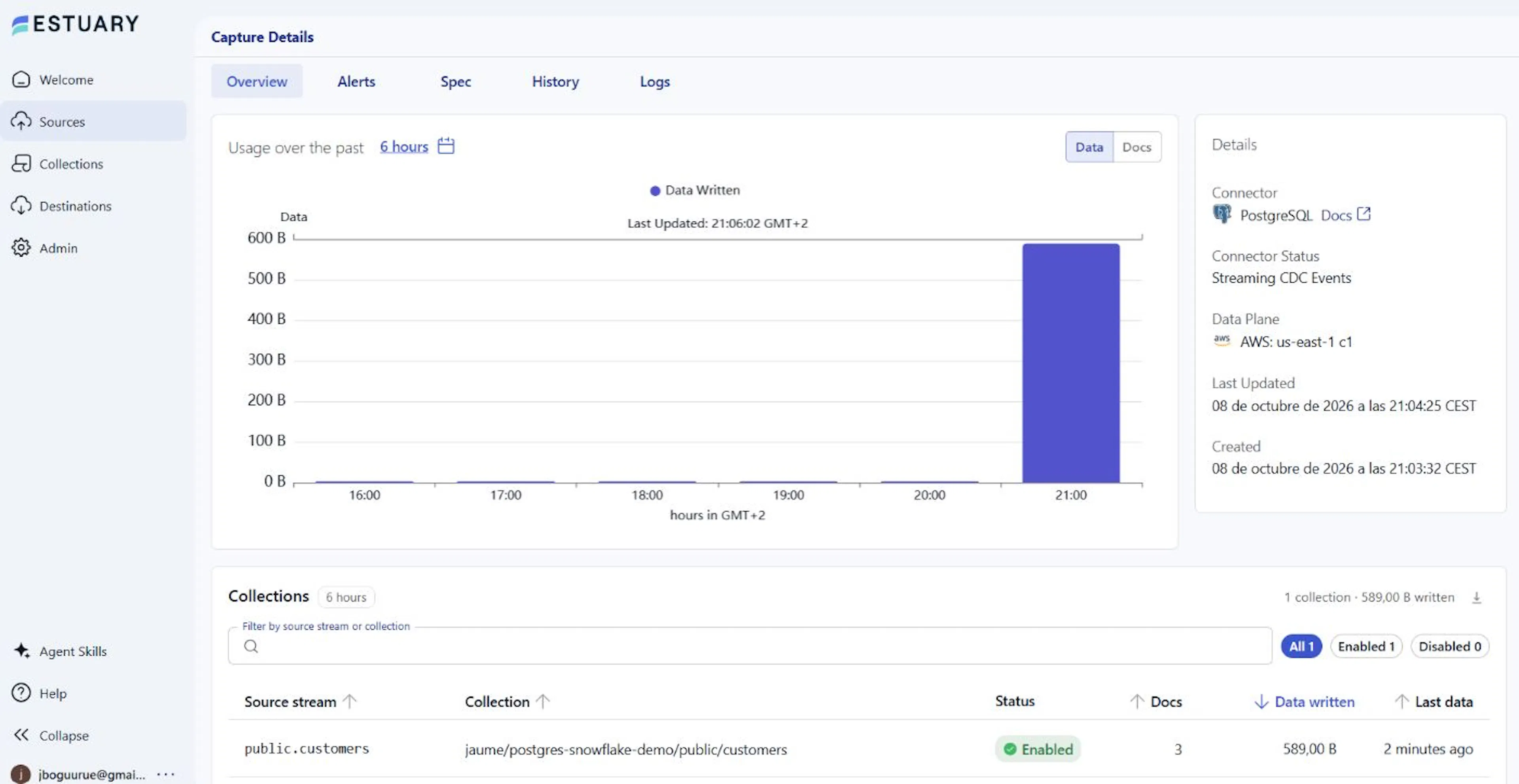Focus the filter by source stream field
The height and width of the screenshot is (784, 1519).
point(750,647)
